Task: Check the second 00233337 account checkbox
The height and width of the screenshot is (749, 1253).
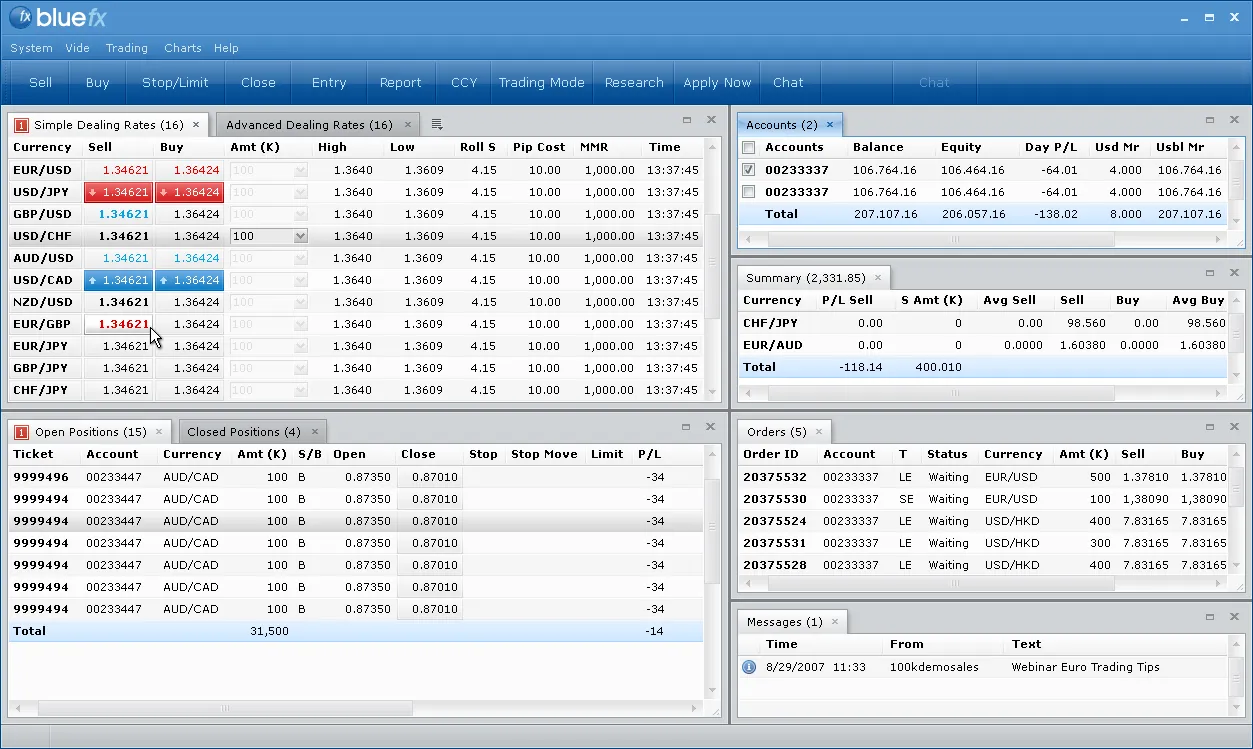Action: click(749, 192)
